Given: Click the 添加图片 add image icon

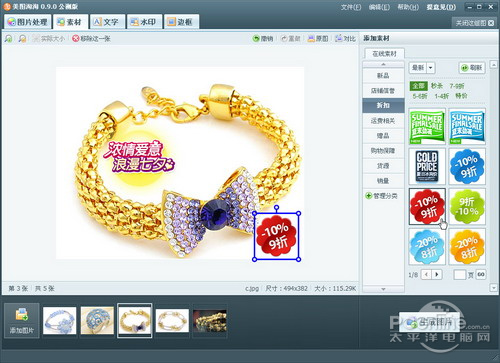Looking at the screenshot, I should pos(22,314).
